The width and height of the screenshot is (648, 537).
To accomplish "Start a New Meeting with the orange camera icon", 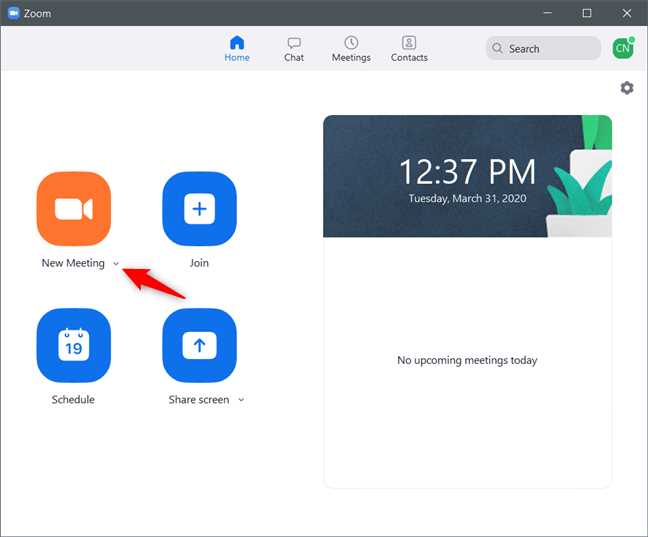I will pos(74,209).
